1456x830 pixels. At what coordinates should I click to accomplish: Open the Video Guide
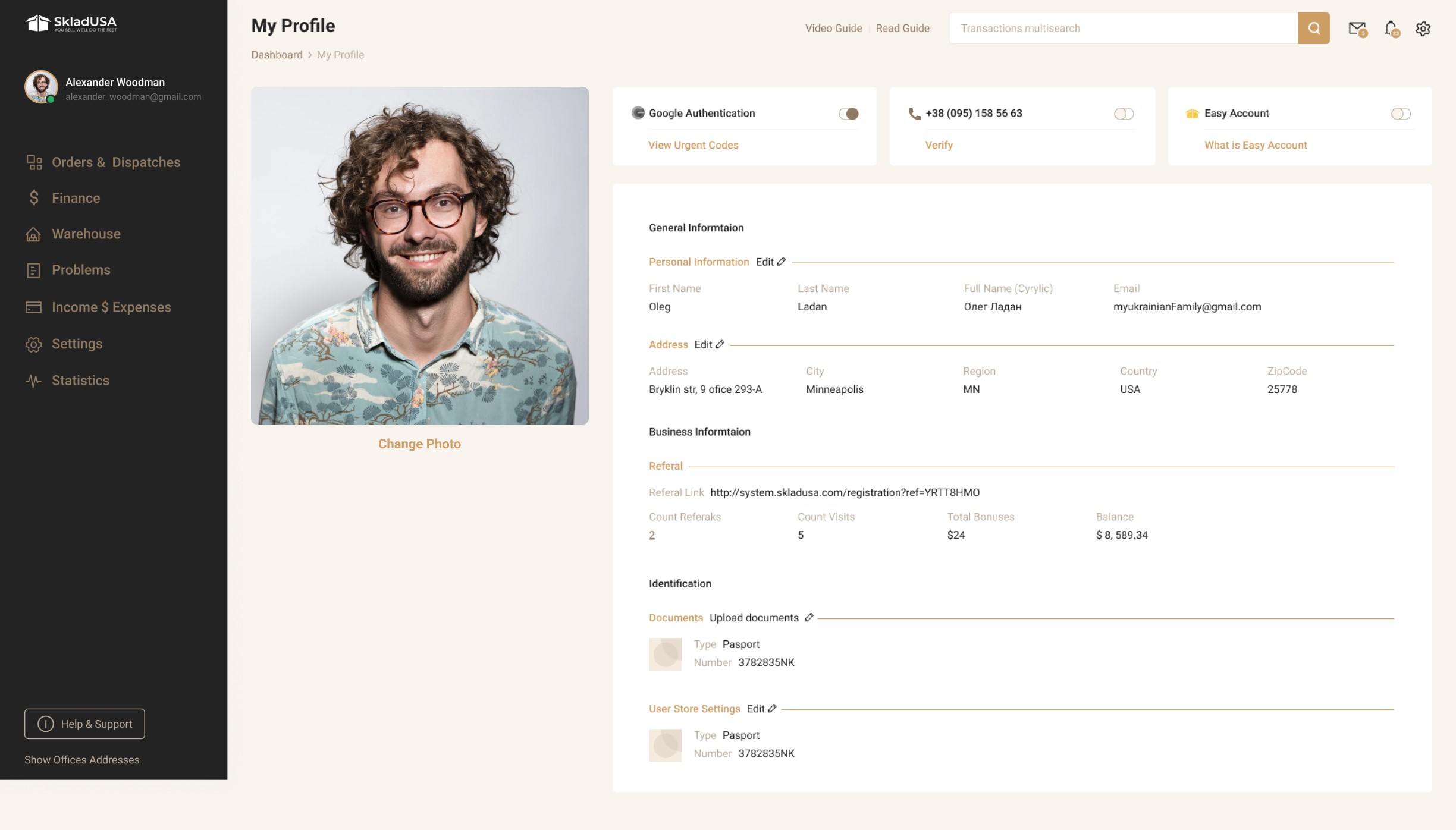833,28
